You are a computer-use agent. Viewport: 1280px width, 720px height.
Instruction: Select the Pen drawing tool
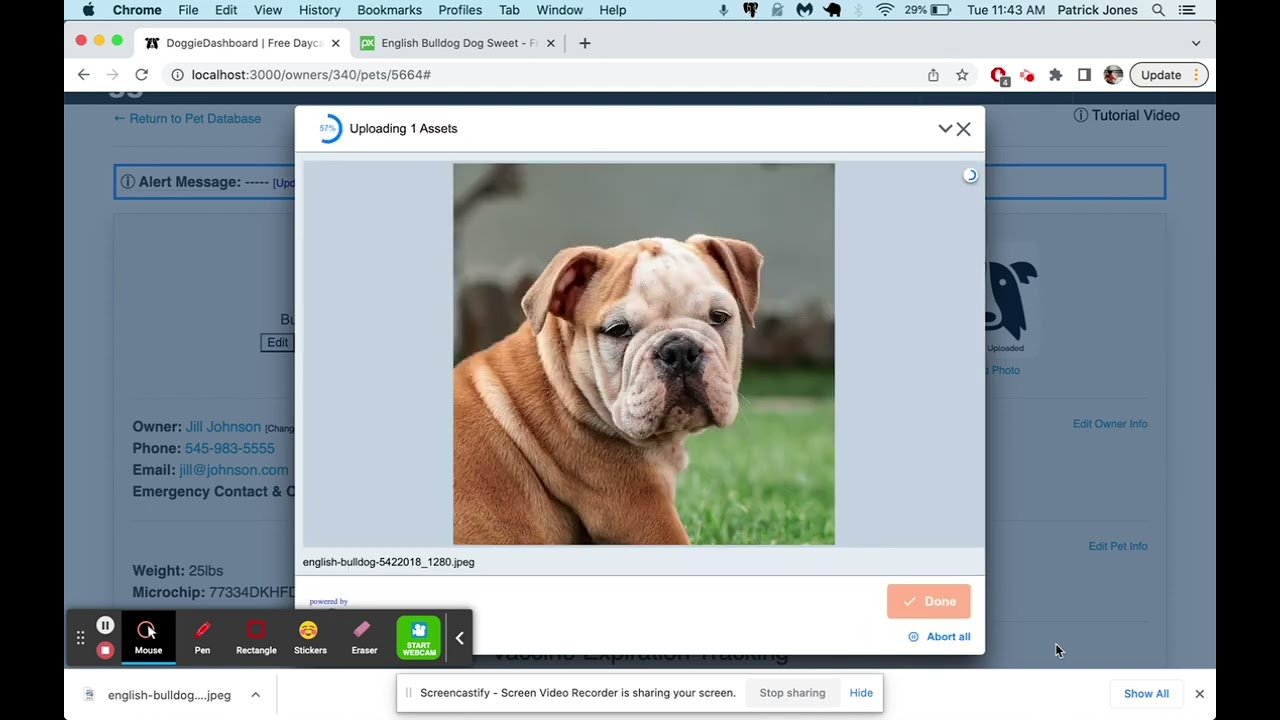coord(202,637)
